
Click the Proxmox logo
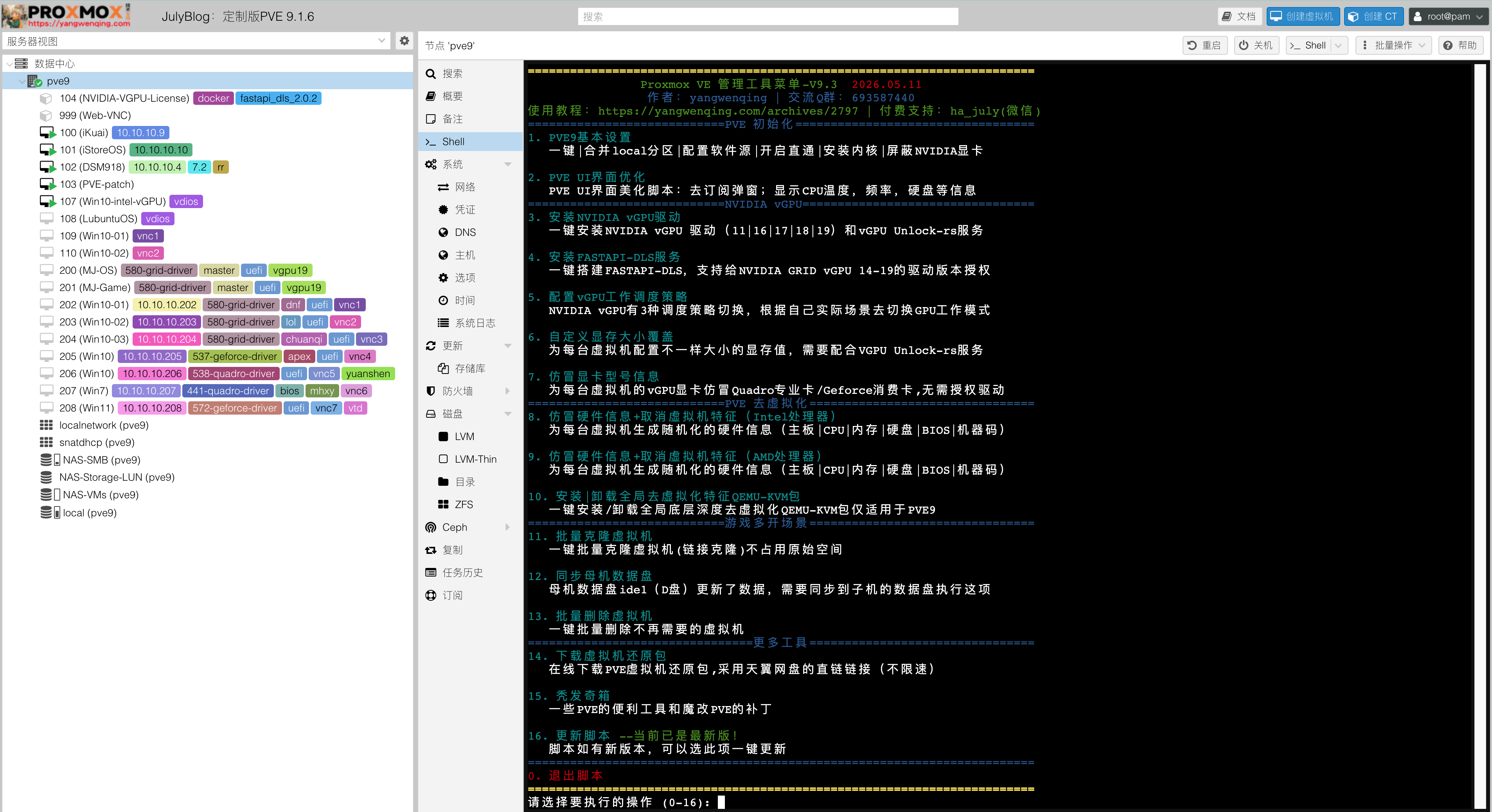[67, 16]
